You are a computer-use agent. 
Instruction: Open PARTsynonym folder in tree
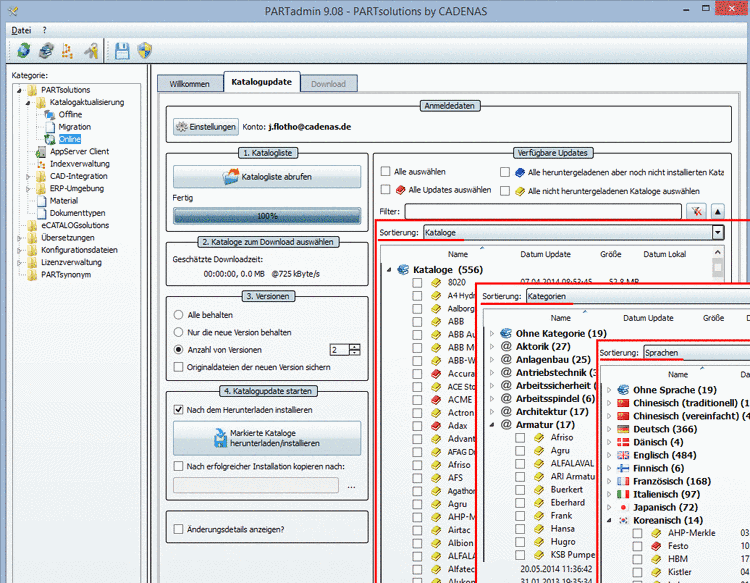coord(66,275)
